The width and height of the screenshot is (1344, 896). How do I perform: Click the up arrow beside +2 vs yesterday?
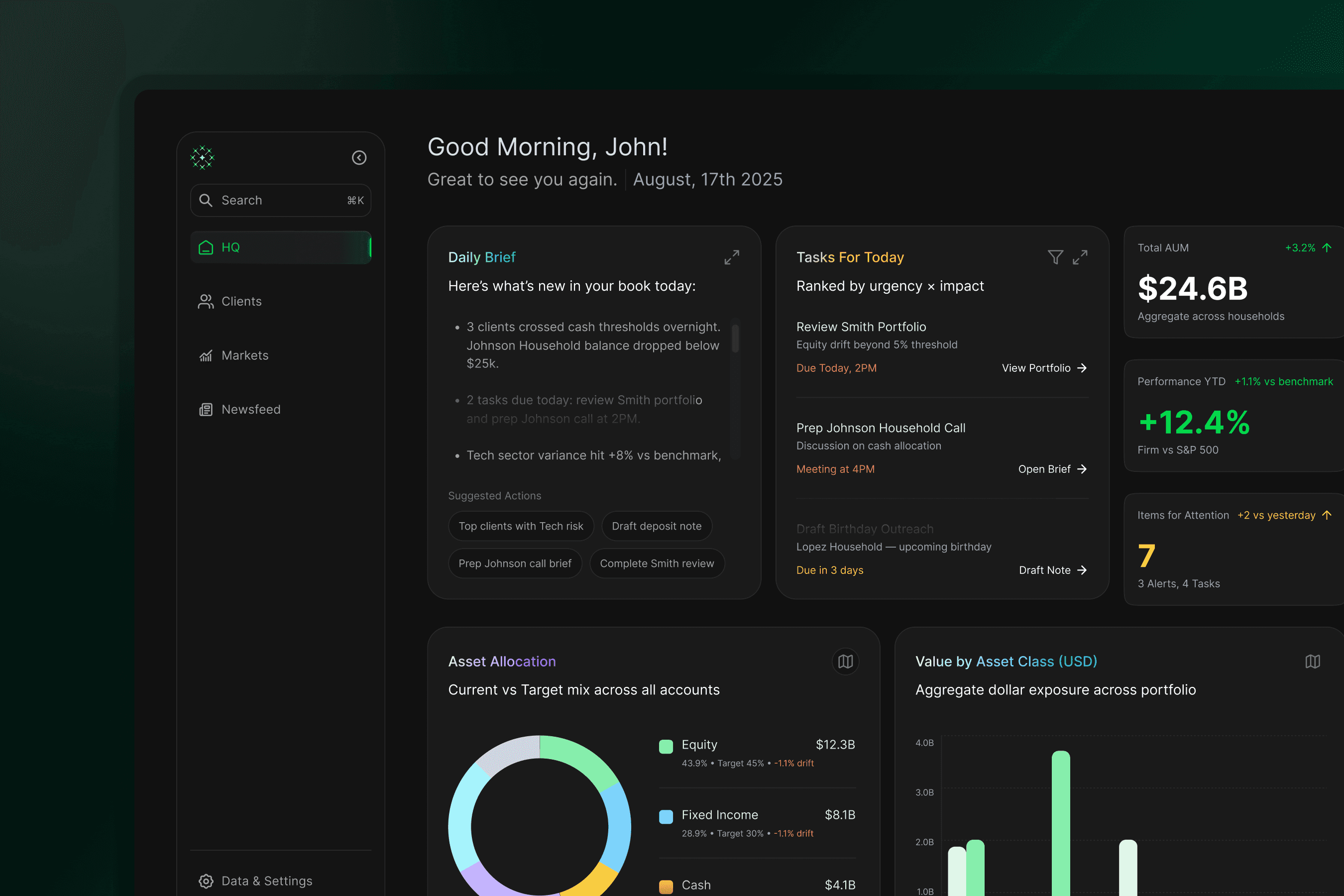pos(1327,515)
